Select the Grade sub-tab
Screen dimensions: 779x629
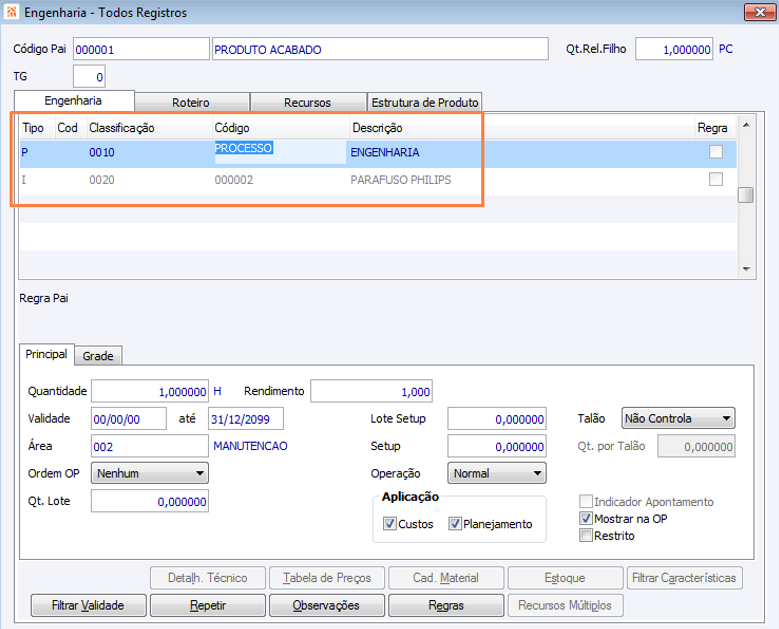click(98, 356)
